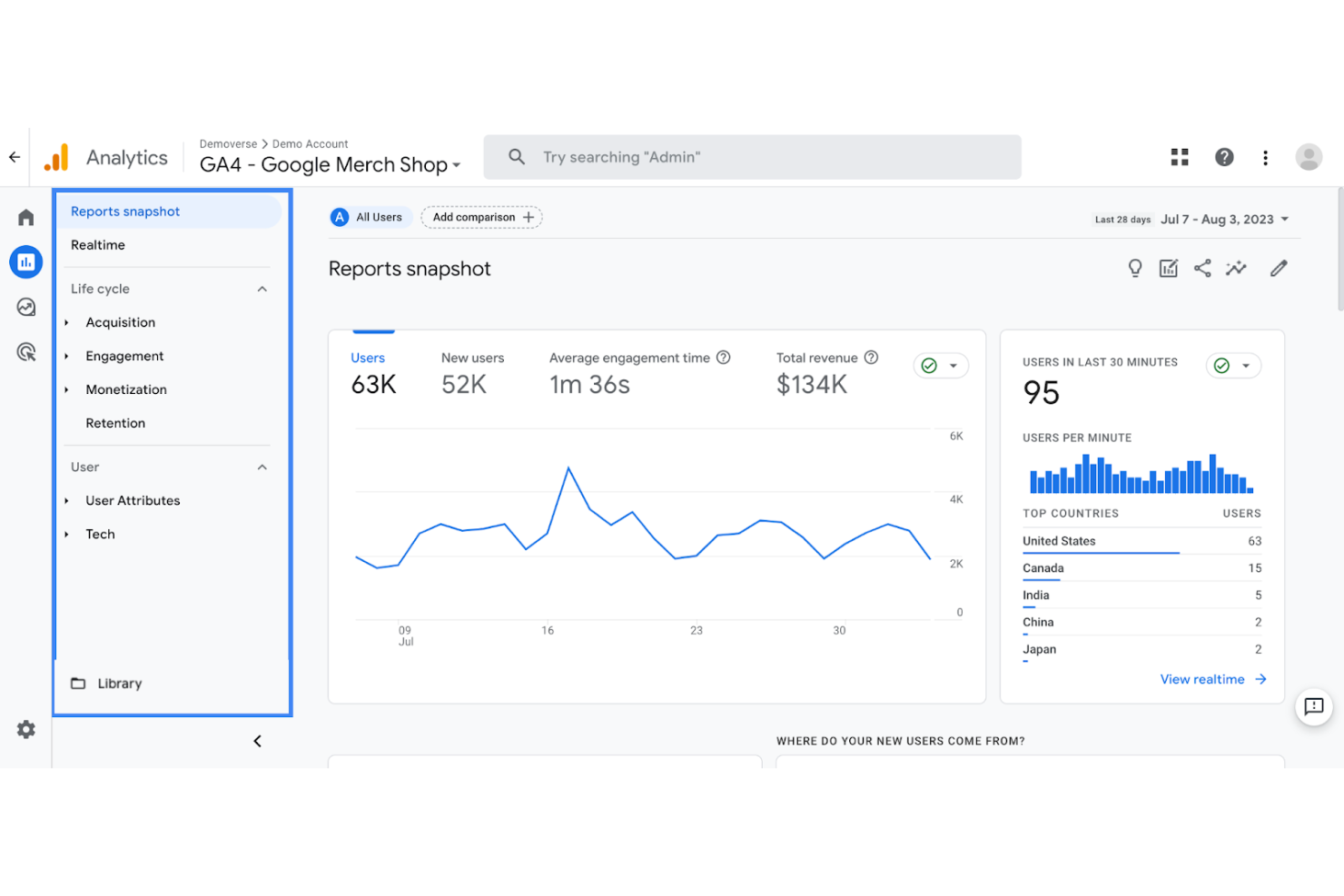This screenshot has height=896, width=1344.
Task: Open the data quality dropdown on users chart
Action: coord(941,365)
